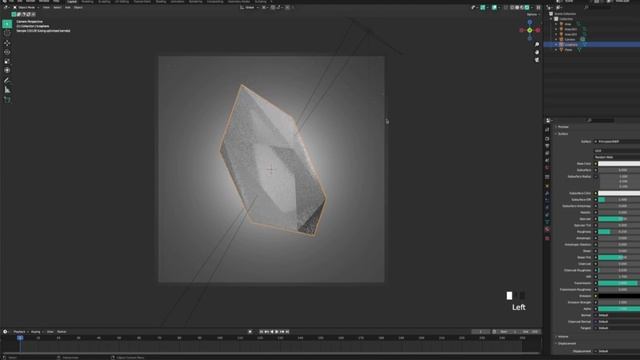640x360 pixels.
Task: Open viewport Select menu
Action: point(57,7)
